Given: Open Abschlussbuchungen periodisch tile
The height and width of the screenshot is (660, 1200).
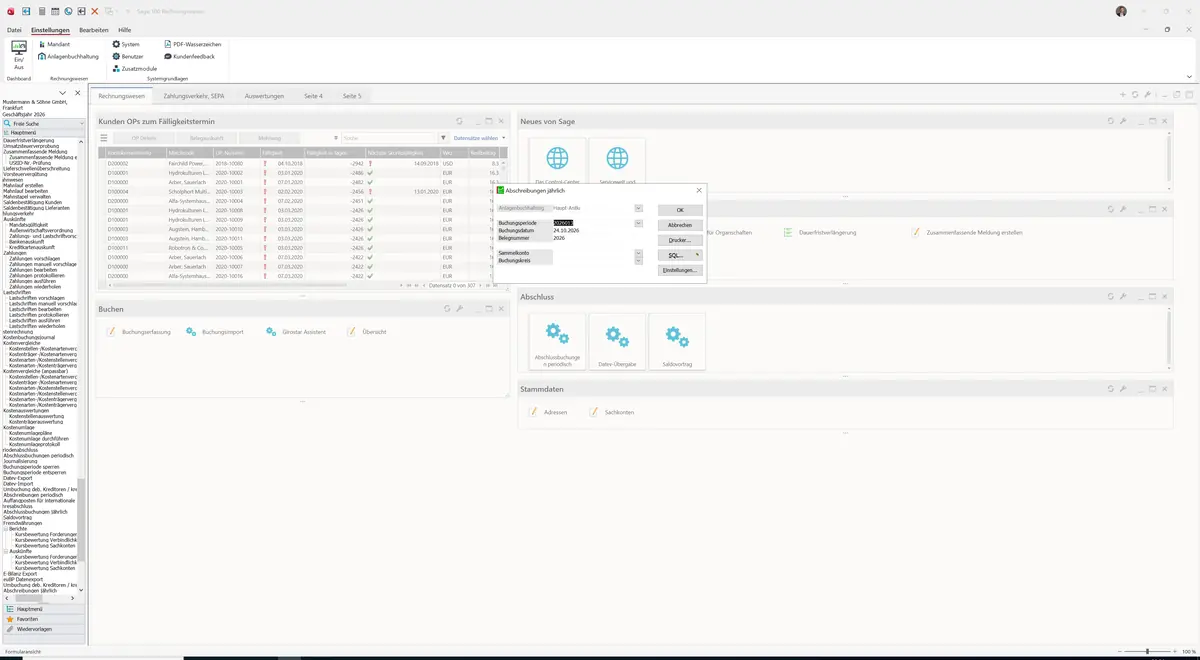Looking at the screenshot, I should [x=557, y=342].
